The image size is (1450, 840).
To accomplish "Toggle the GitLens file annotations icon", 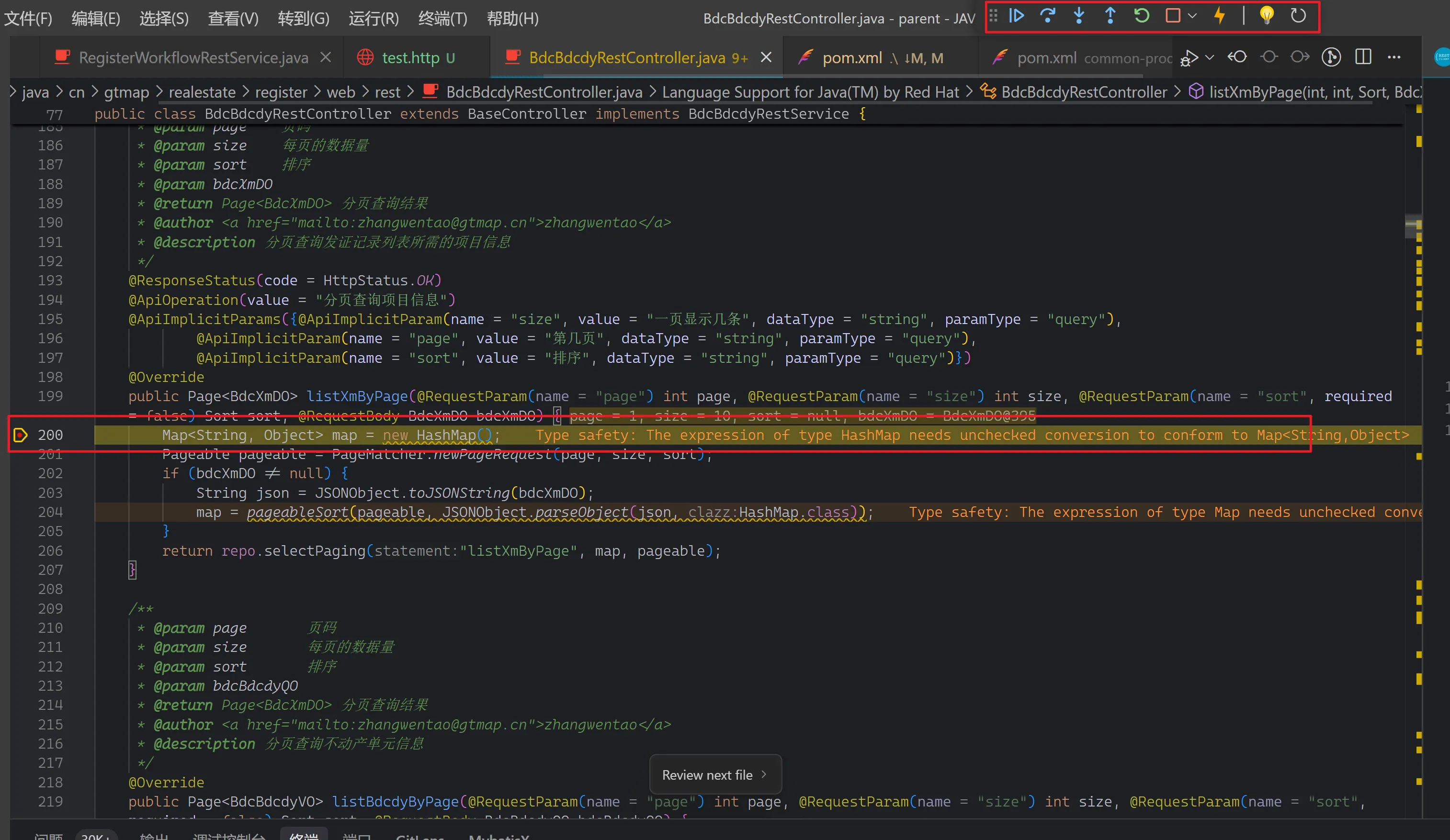I will 1331,57.
